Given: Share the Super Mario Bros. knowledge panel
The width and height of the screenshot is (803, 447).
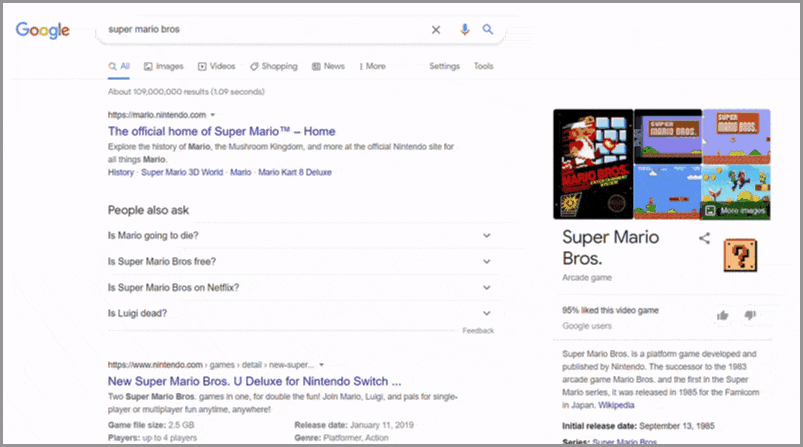Looking at the screenshot, I should [705, 238].
